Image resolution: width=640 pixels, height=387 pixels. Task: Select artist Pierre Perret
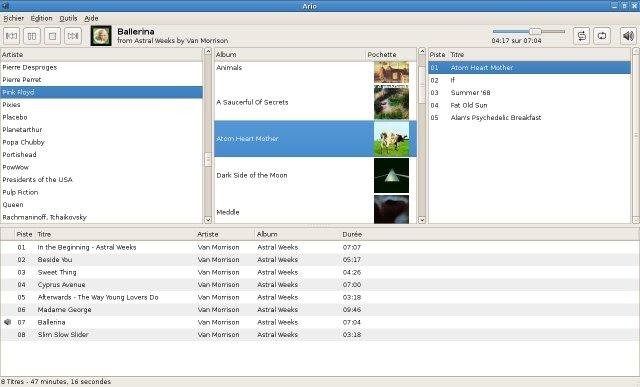coord(101,80)
